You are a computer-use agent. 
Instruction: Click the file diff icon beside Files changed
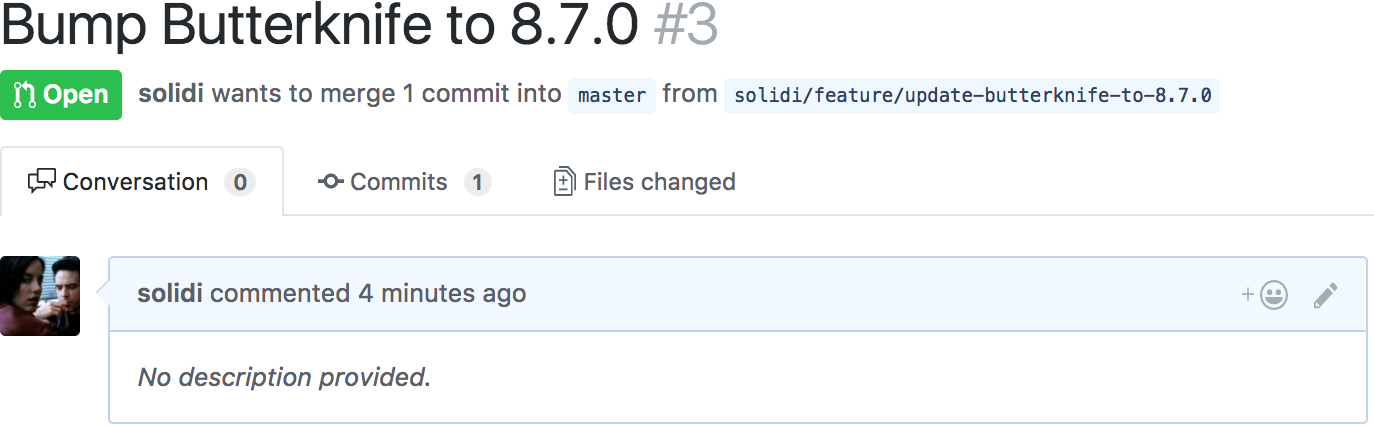tap(564, 182)
